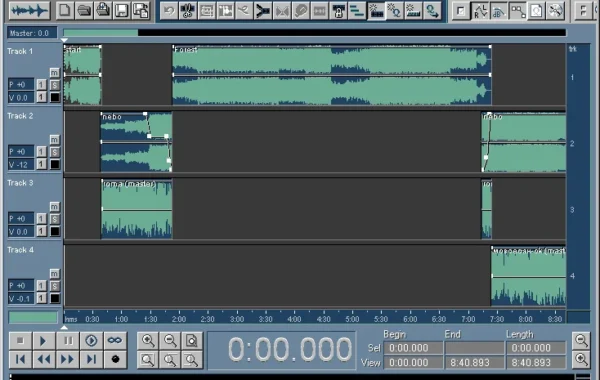Image resolution: width=600 pixels, height=380 pixels.
Task: Click the Save All multiple-floppy icon
Action: coord(140,10)
